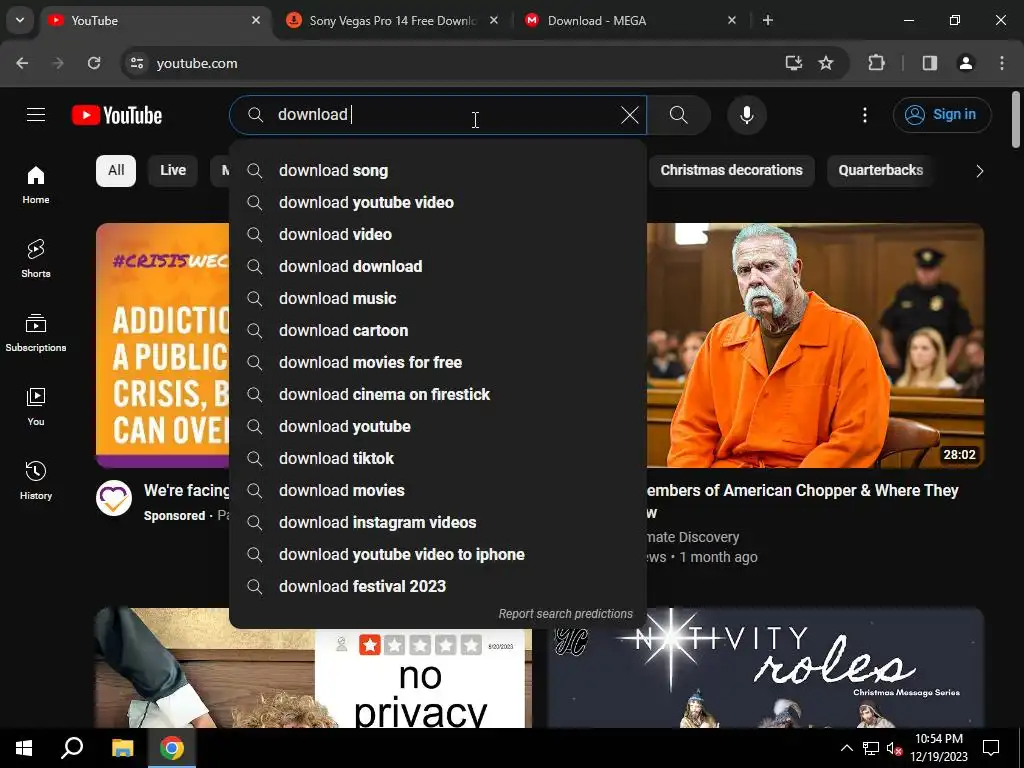The width and height of the screenshot is (1024, 768).
Task: Open the tab search dropdown arrow
Action: coord(20,20)
